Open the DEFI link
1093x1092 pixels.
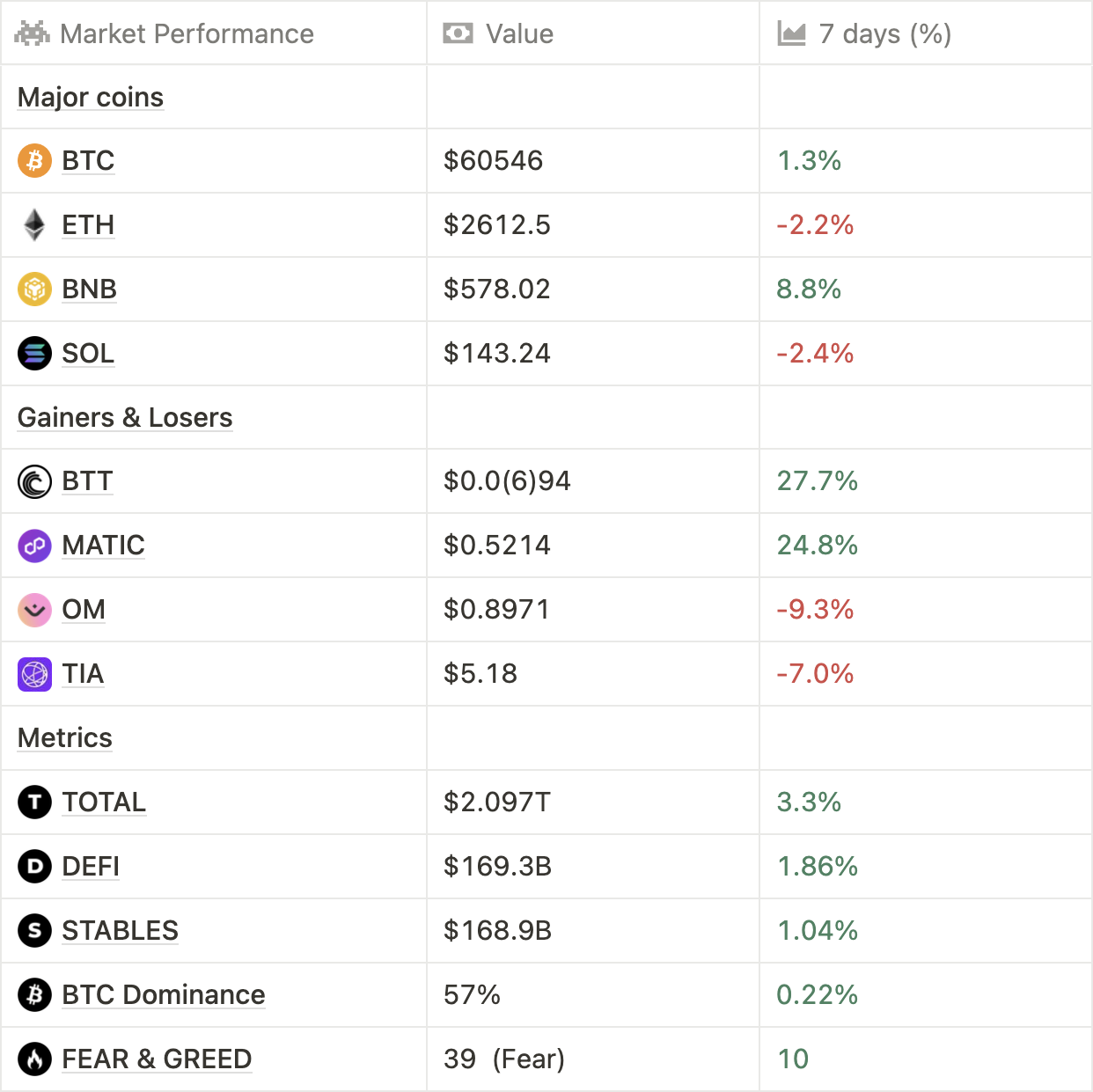tap(91, 867)
